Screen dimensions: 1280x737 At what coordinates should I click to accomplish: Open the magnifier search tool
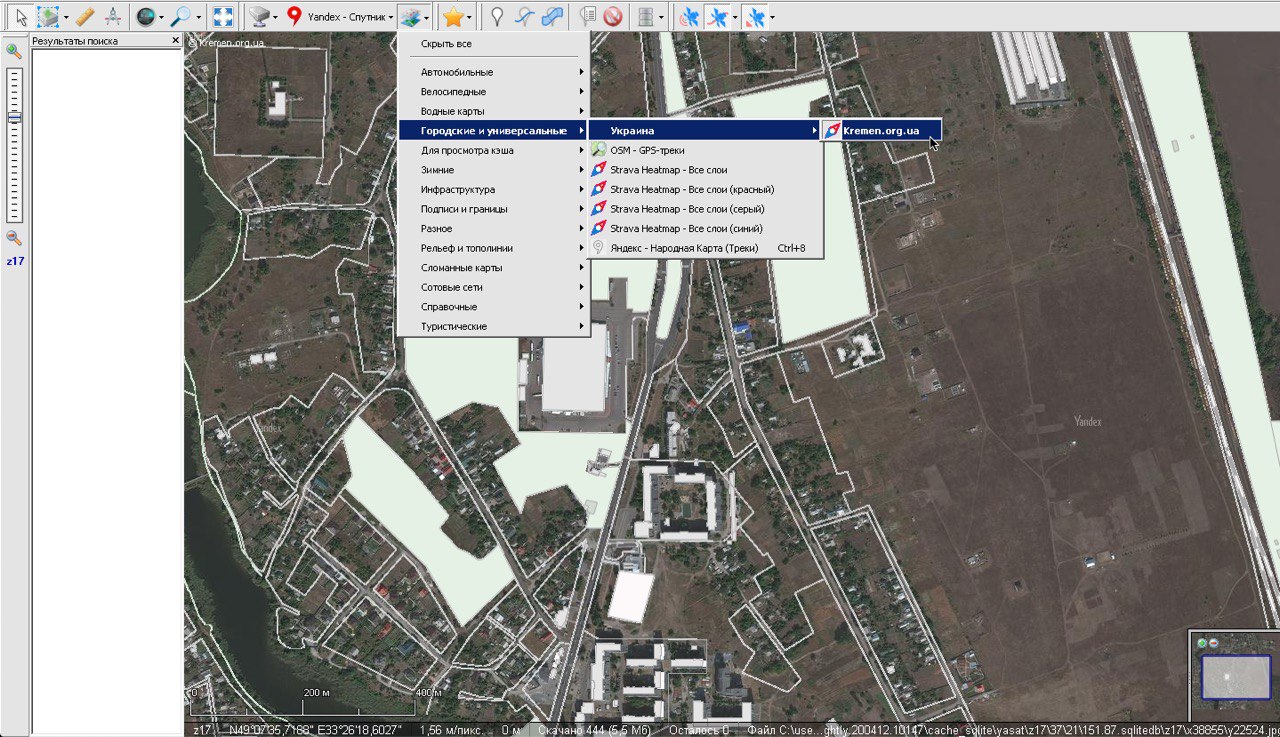pos(181,16)
